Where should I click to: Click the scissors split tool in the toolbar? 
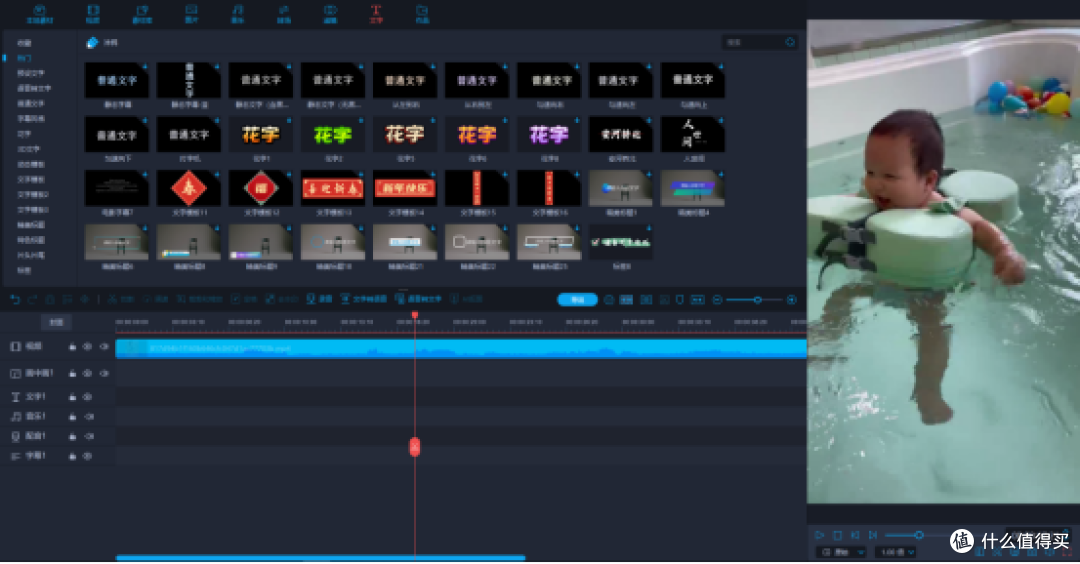tap(120, 300)
